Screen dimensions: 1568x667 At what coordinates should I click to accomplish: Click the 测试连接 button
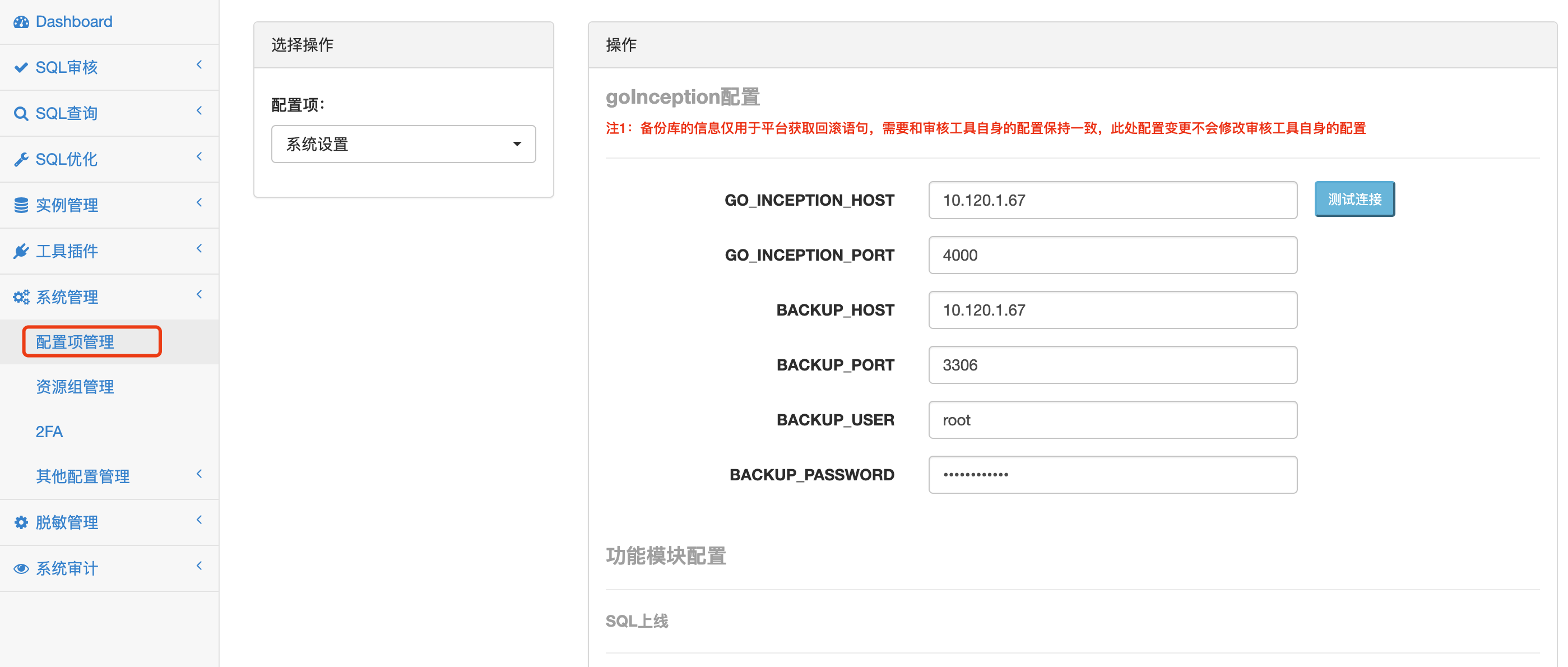pos(1354,199)
